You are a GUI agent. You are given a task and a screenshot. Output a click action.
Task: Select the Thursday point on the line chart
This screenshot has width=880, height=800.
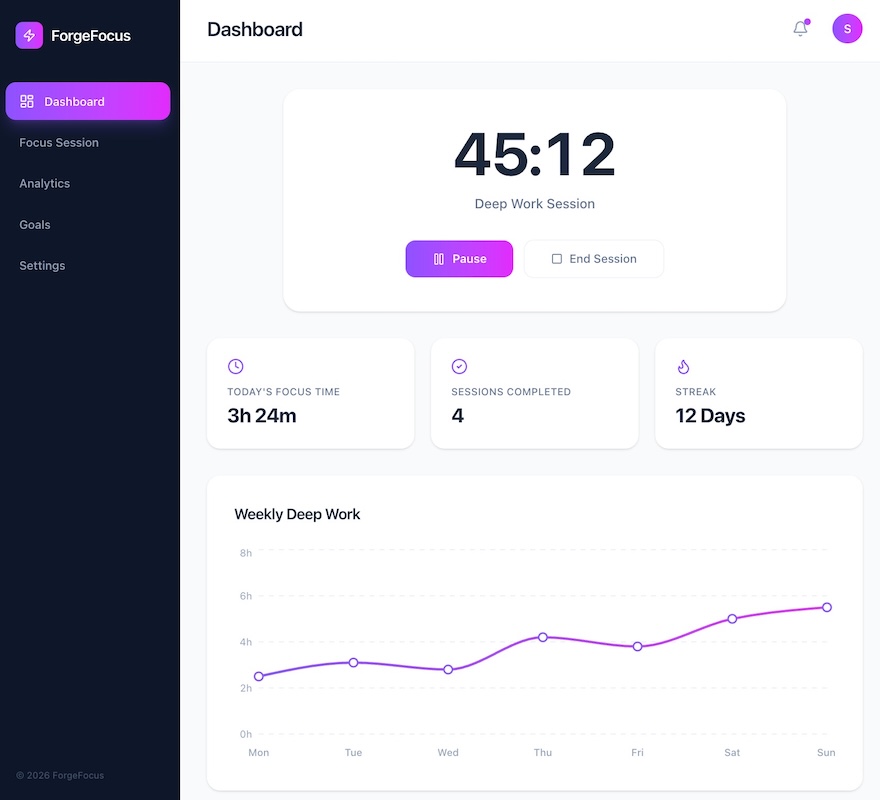tap(543, 637)
